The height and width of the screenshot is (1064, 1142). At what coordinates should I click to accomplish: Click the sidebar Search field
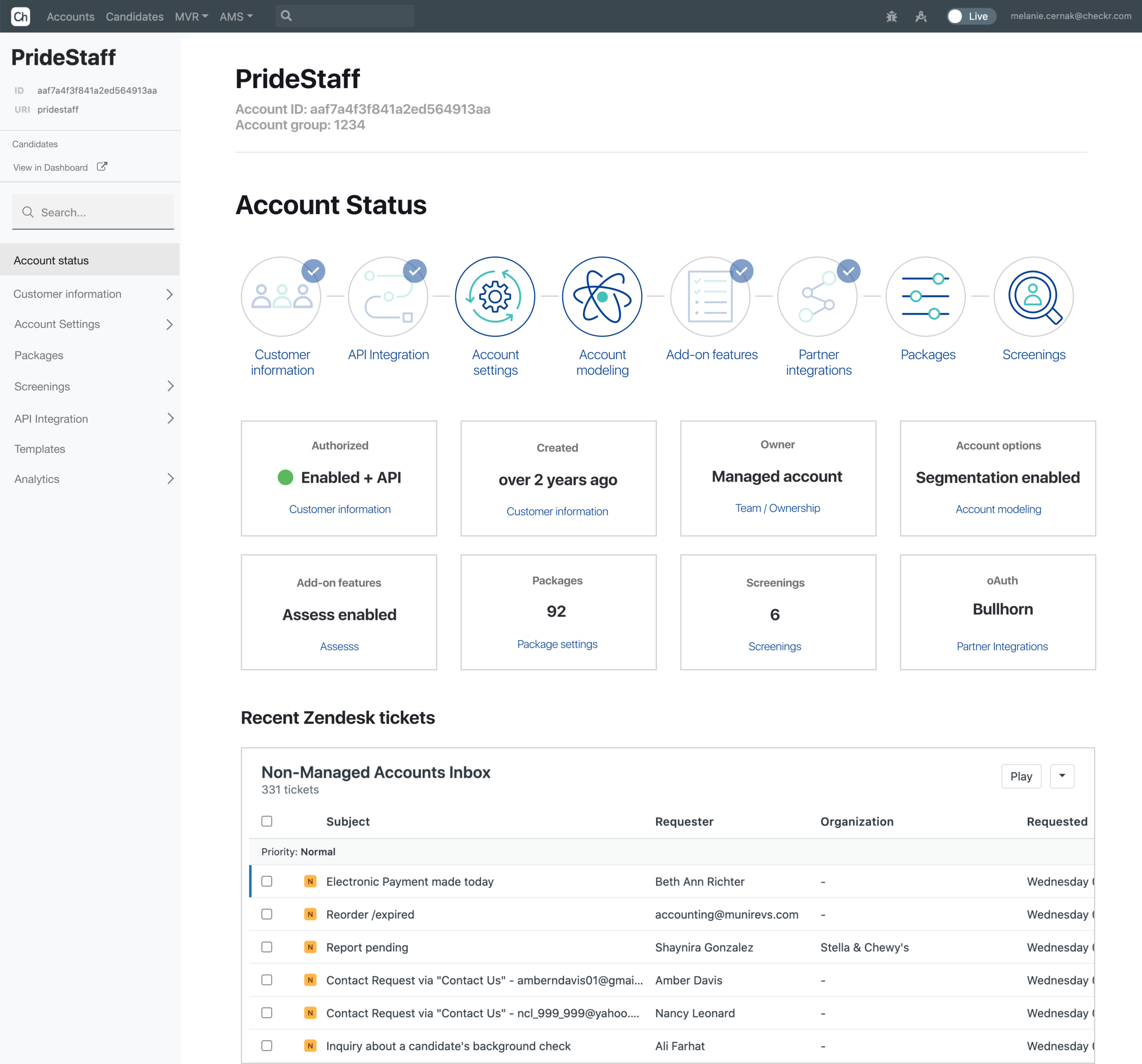coord(93,212)
